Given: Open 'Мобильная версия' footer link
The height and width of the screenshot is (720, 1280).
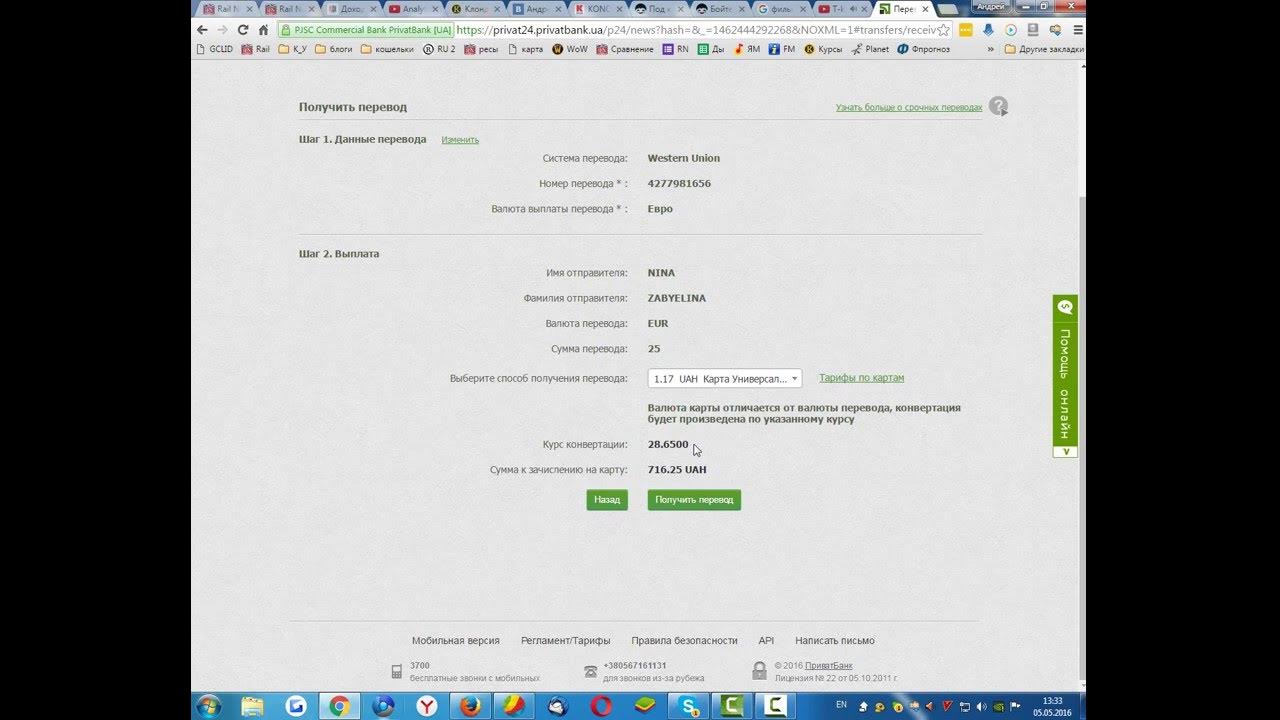Looking at the screenshot, I should [x=455, y=641].
